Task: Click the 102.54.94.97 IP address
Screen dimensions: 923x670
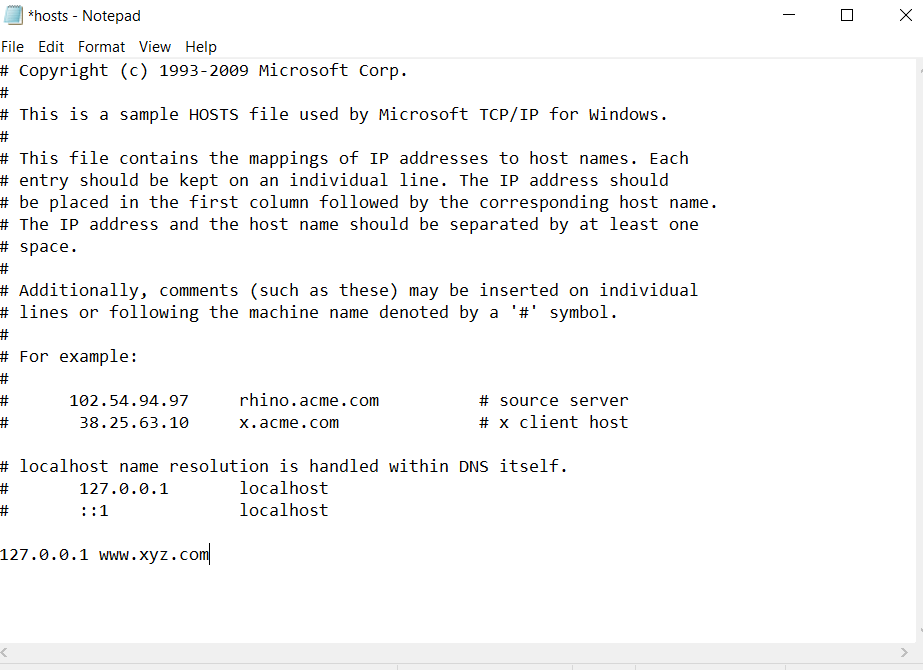Action: (129, 400)
